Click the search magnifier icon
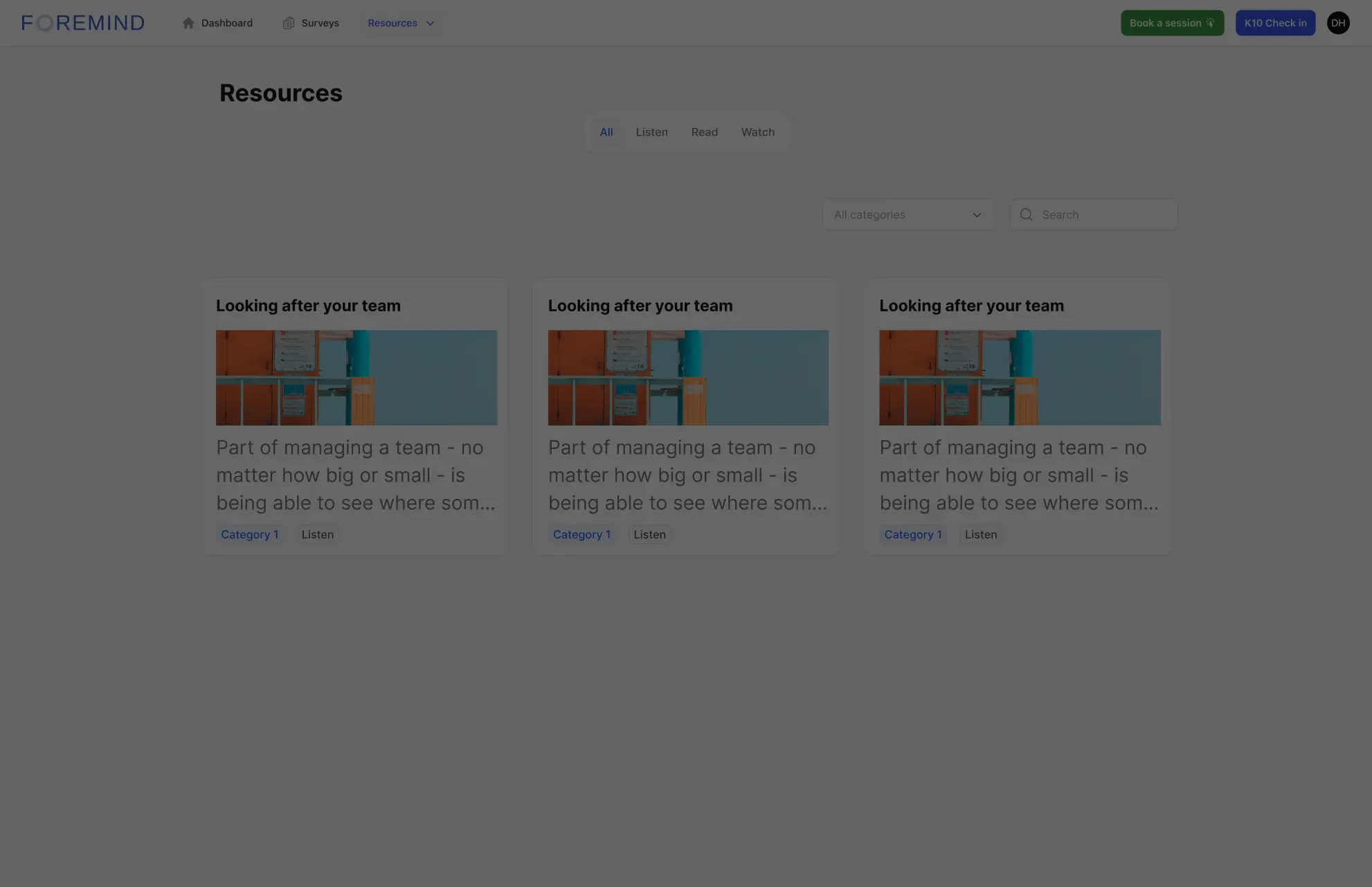The width and height of the screenshot is (1372, 887). [1027, 214]
